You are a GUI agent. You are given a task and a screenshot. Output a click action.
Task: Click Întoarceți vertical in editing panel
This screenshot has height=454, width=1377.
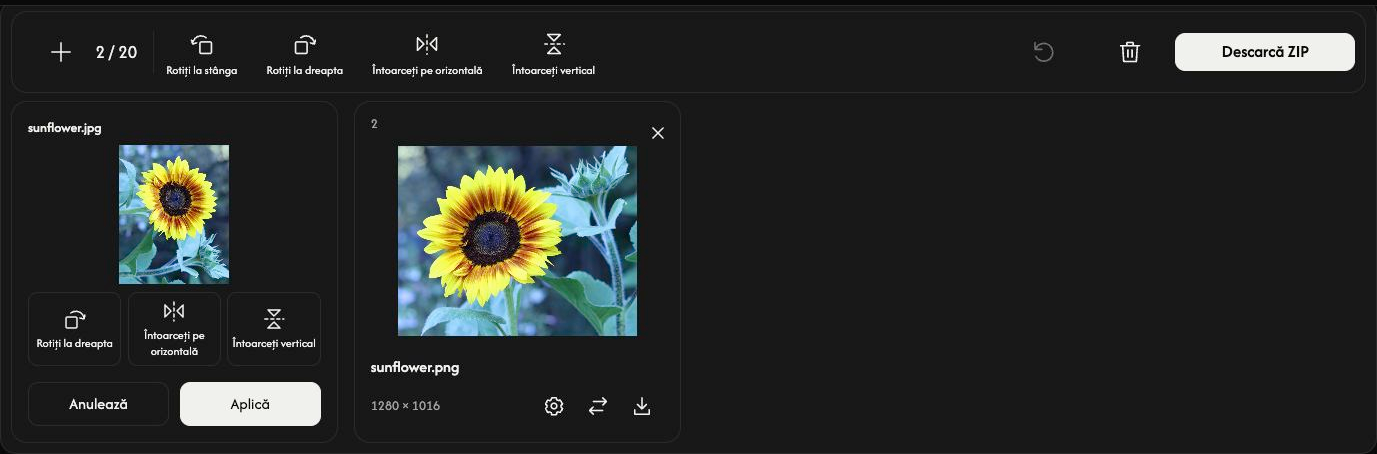(274, 329)
